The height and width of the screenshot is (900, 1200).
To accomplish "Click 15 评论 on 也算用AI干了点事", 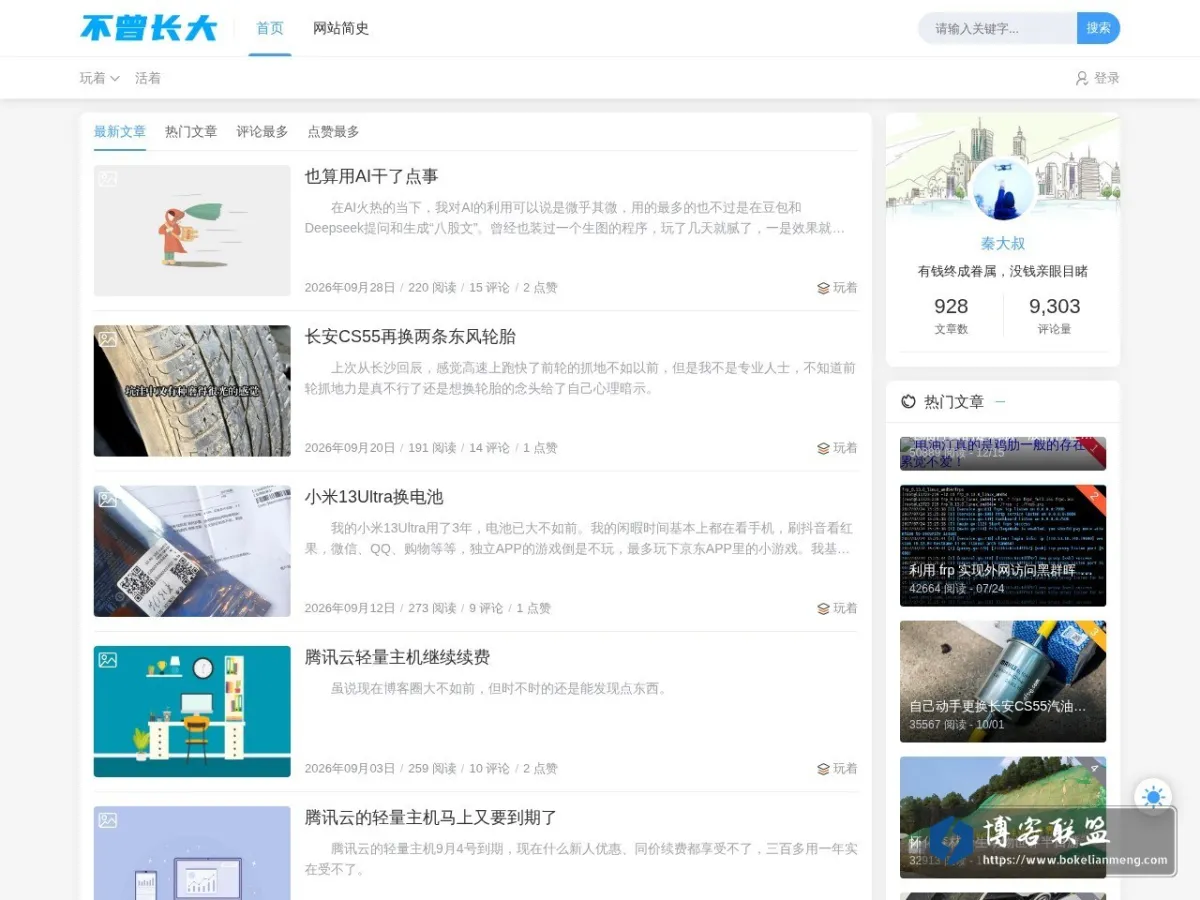I will (489, 288).
